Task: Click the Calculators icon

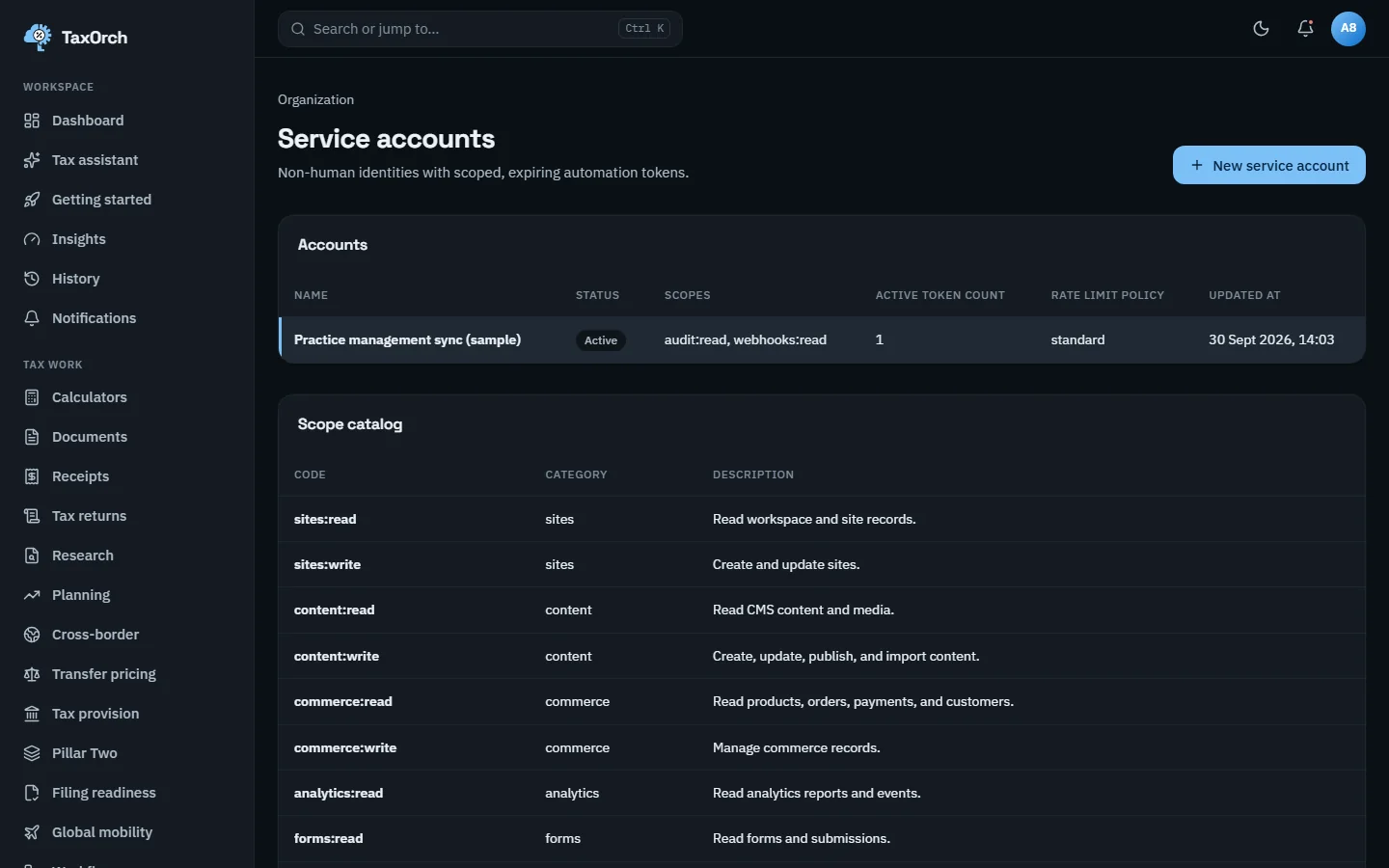Action: coord(32,397)
